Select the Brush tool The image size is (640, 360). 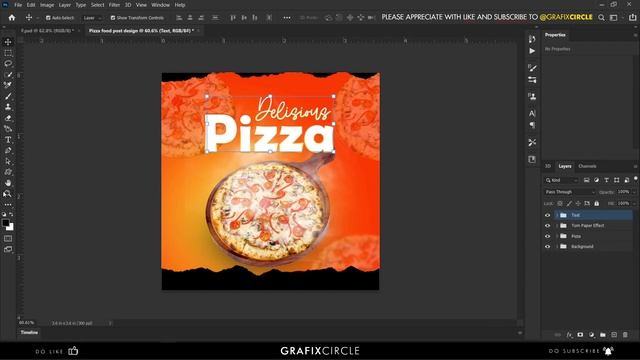8,96
